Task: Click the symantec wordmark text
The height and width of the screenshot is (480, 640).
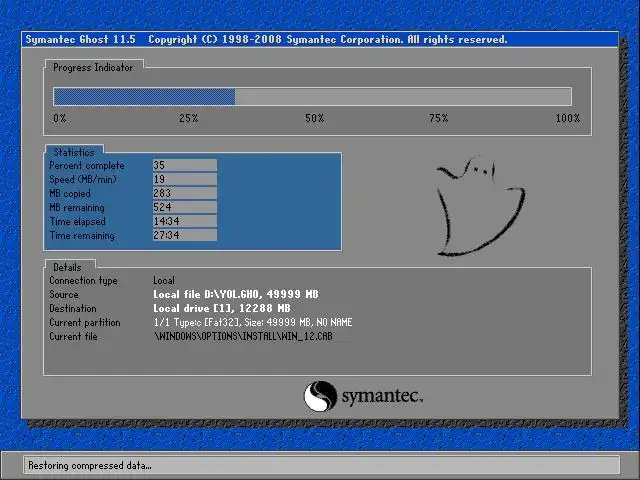Action: tap(382, 396)
